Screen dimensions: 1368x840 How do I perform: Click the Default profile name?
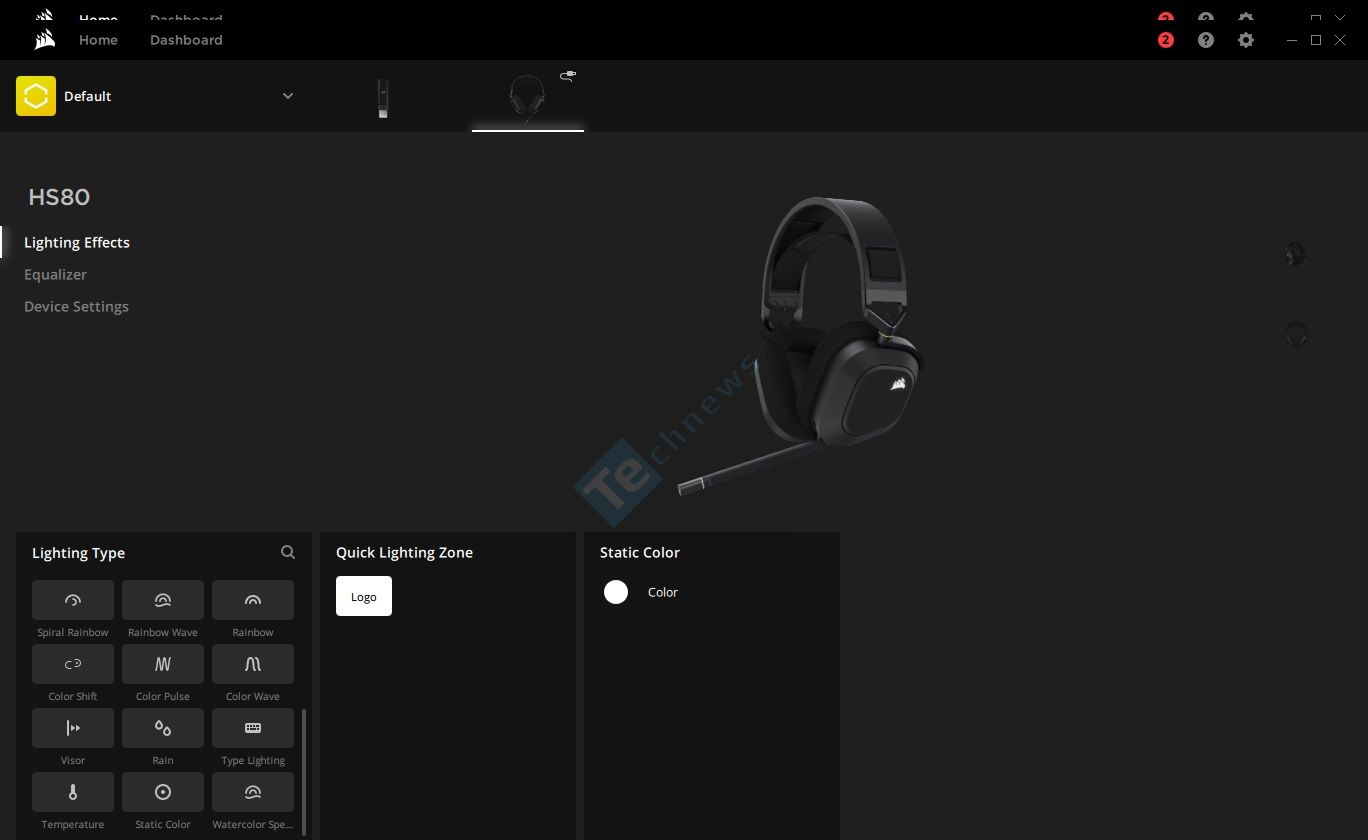tap(88, 96)
